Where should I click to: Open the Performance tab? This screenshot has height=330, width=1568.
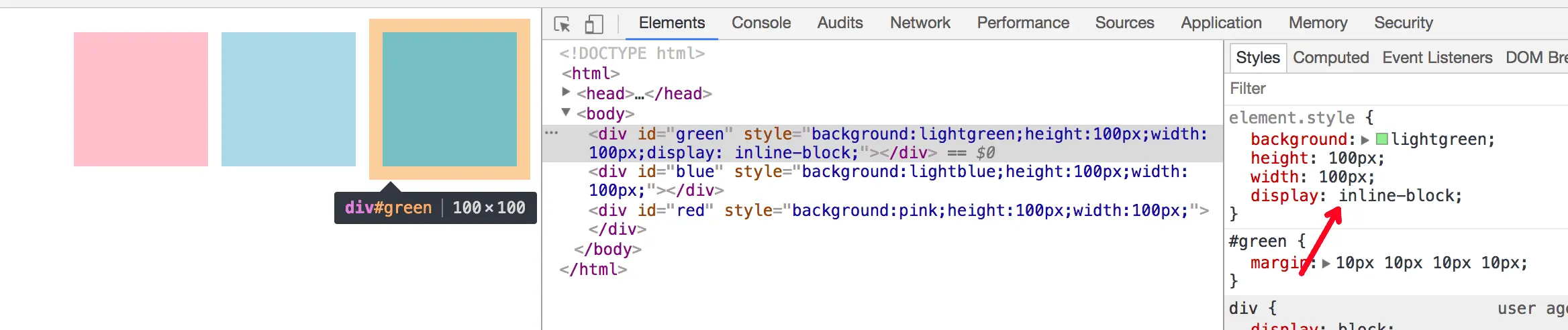(x=1023, y=23)
